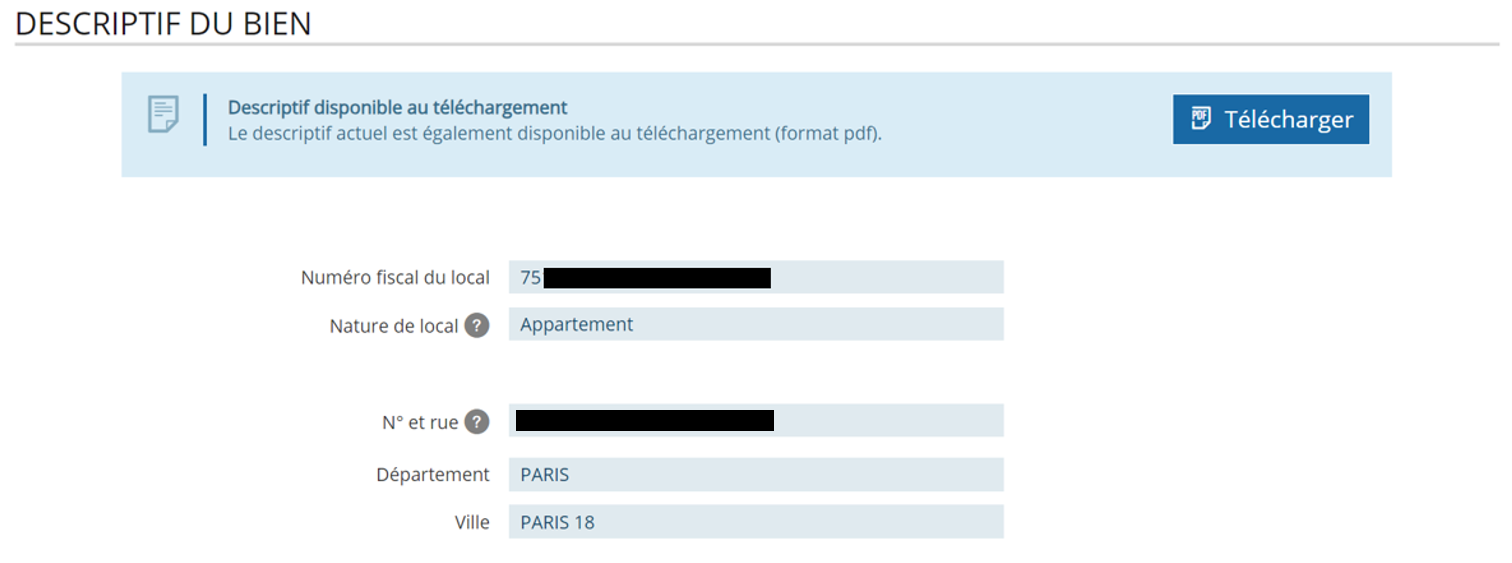
Task: Select the Département field showing PARIS
Action: click(756, 474)
